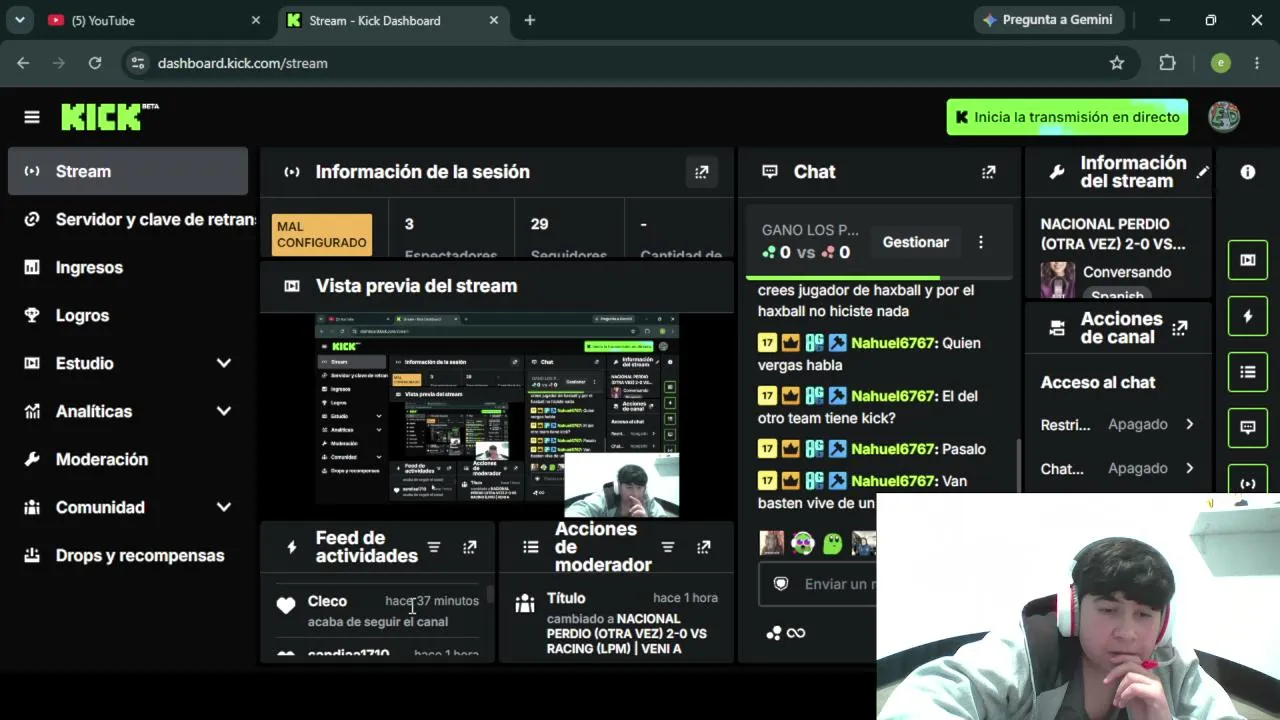Expand the Analíticas sidebar section

tap(224, 411)
